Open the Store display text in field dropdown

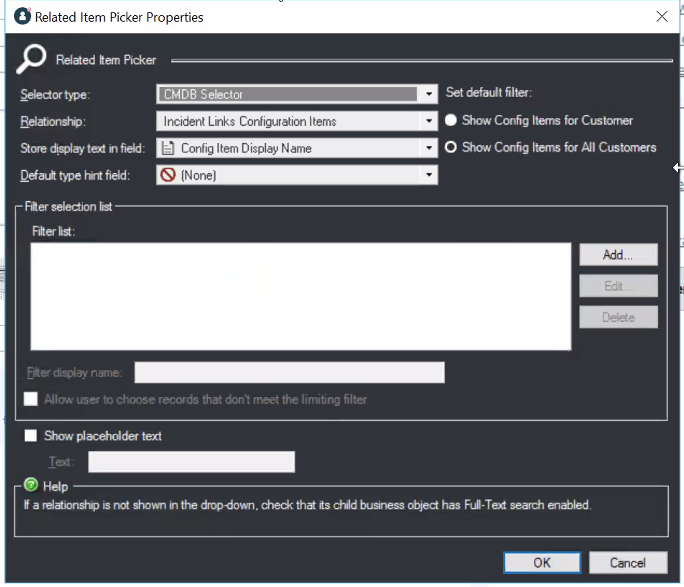429,148
